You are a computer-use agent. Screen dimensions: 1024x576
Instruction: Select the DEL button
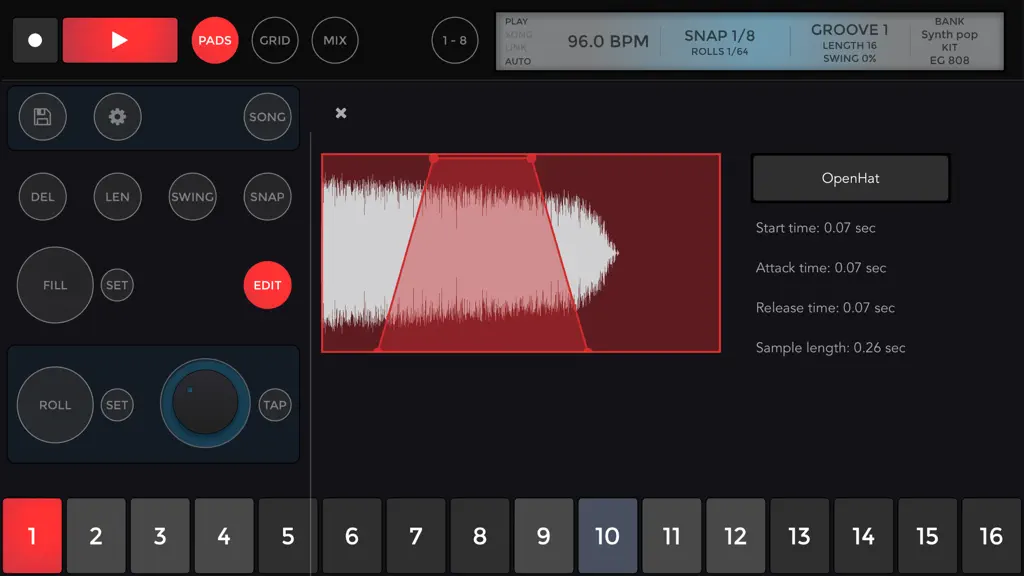point(42,197)
